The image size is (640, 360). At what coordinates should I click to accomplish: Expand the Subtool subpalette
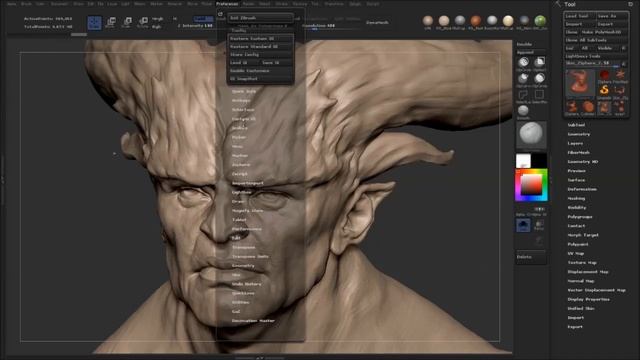tap(576, 125)
